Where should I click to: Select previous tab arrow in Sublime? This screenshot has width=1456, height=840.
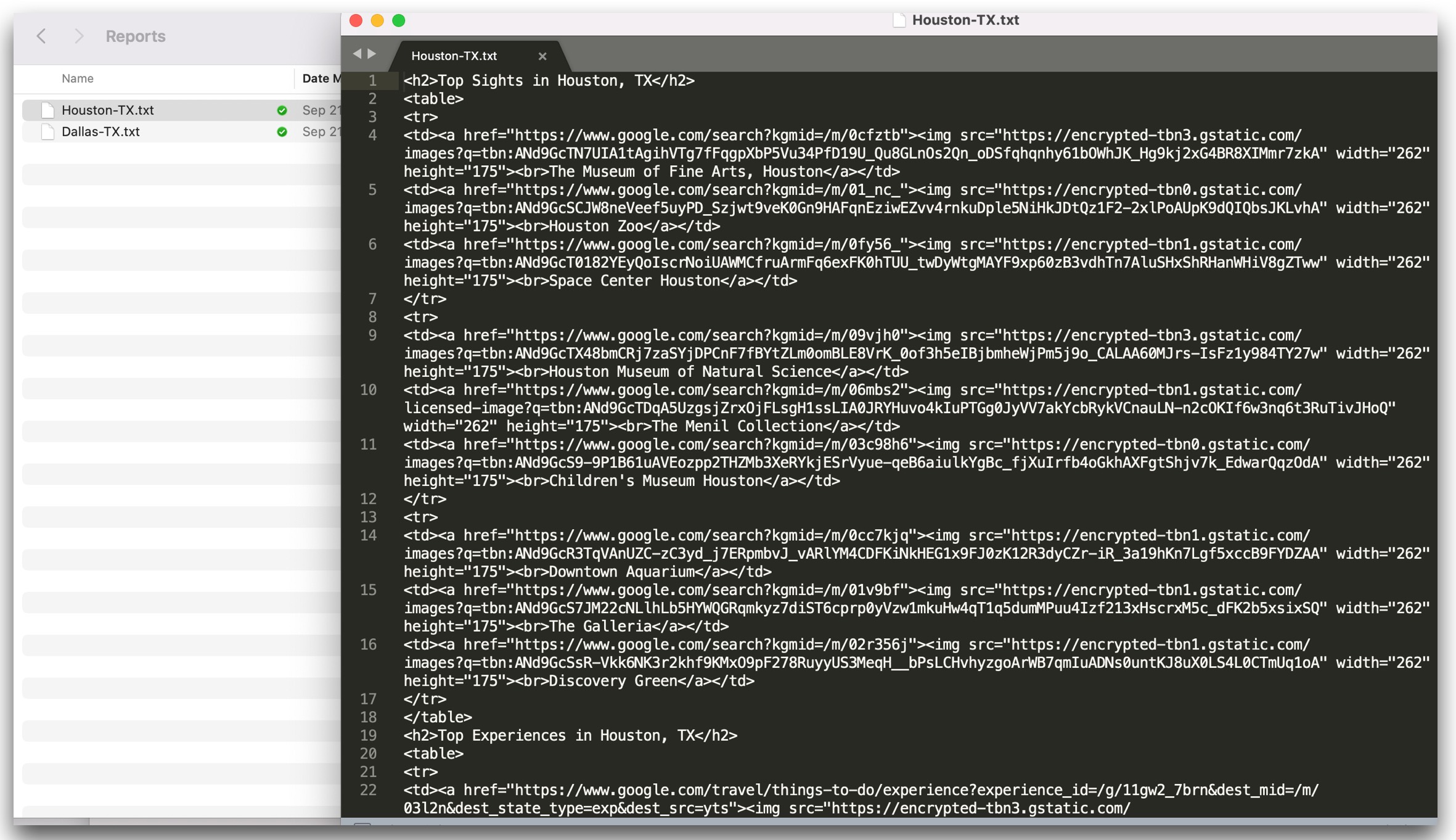pyautogui.click(x=357, y=54)
